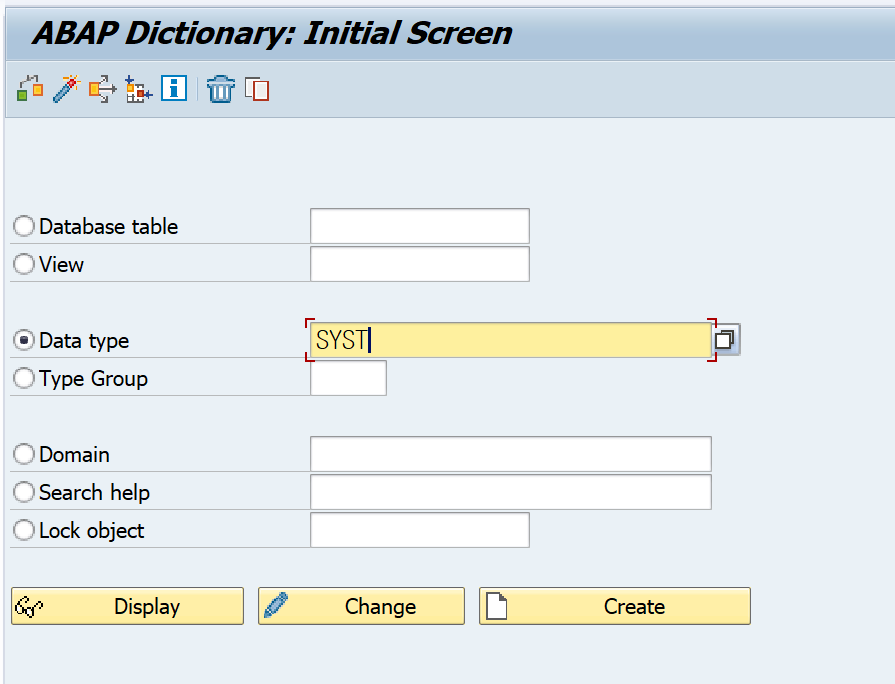This screenshot has height=684, width=895.
Task: Select the View radio button
Action: tap(24, 264)
